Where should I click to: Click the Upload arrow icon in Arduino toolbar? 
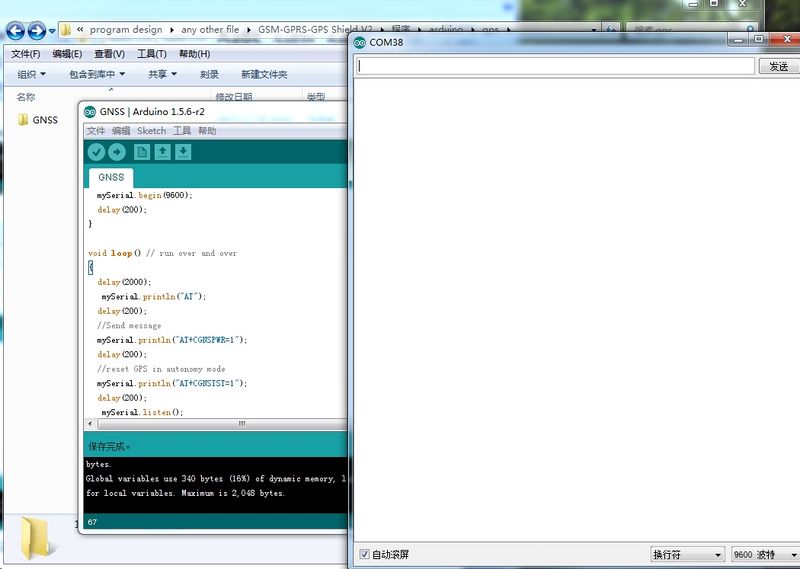117,152
